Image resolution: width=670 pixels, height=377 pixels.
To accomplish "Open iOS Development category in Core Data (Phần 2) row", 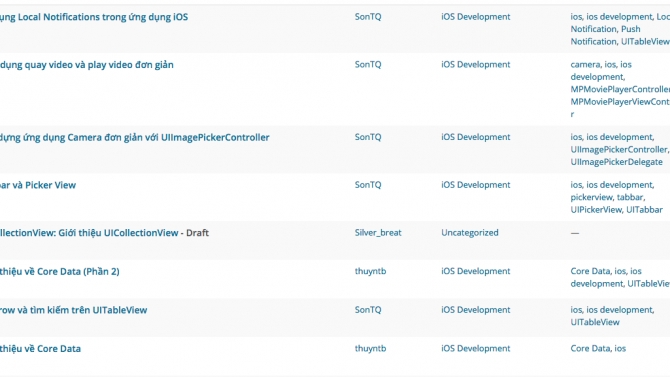I will pyautogui.click(x=476, y=271).
